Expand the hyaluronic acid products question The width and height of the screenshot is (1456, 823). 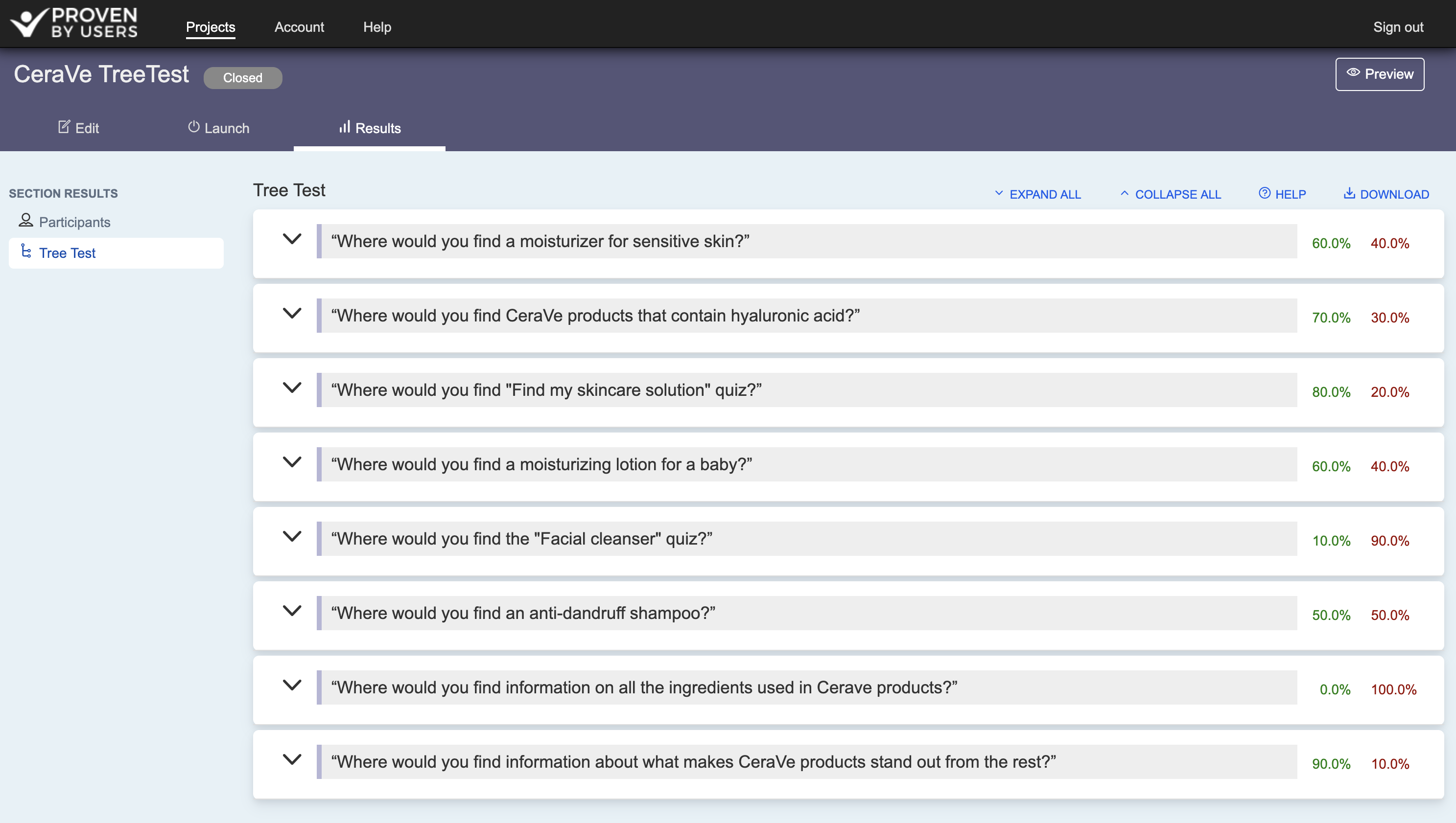[292, 314]
